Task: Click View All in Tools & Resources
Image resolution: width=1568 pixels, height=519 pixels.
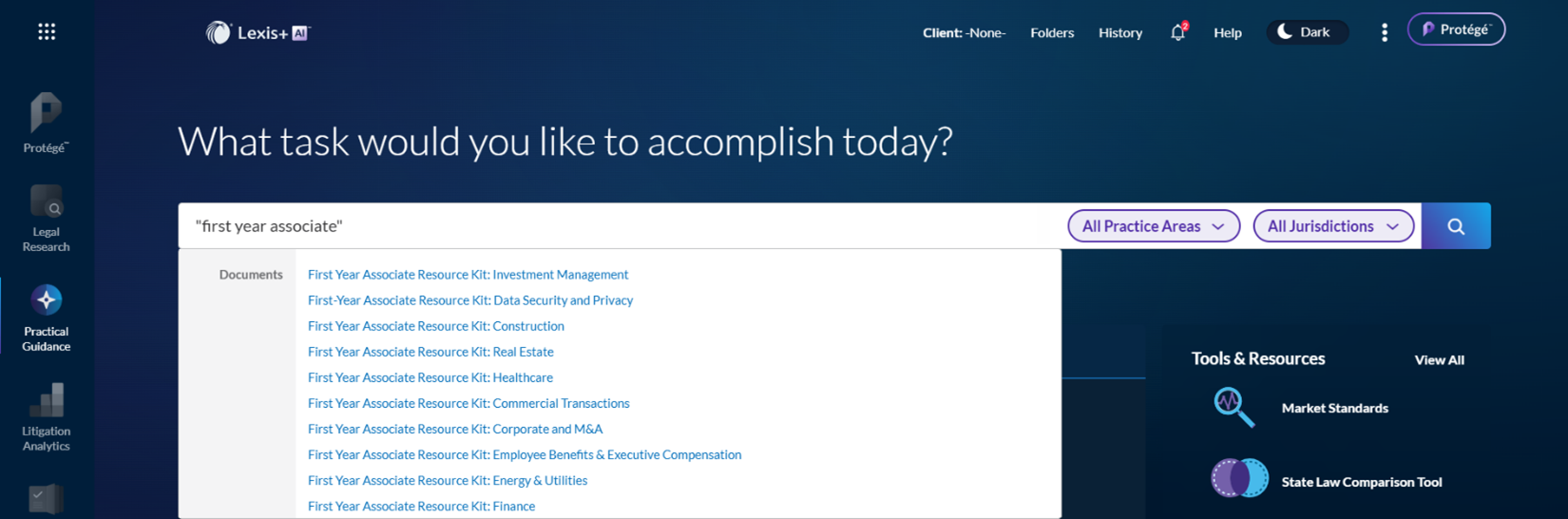Action: [x=1439, y=360]
